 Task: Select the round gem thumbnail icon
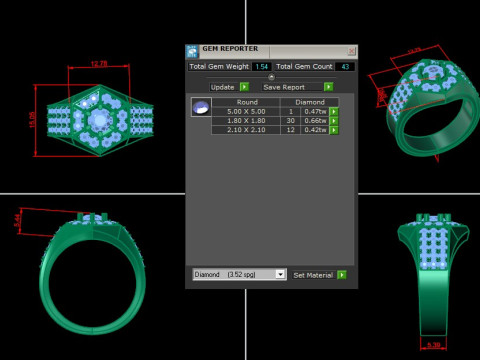[x=201, y=107]
